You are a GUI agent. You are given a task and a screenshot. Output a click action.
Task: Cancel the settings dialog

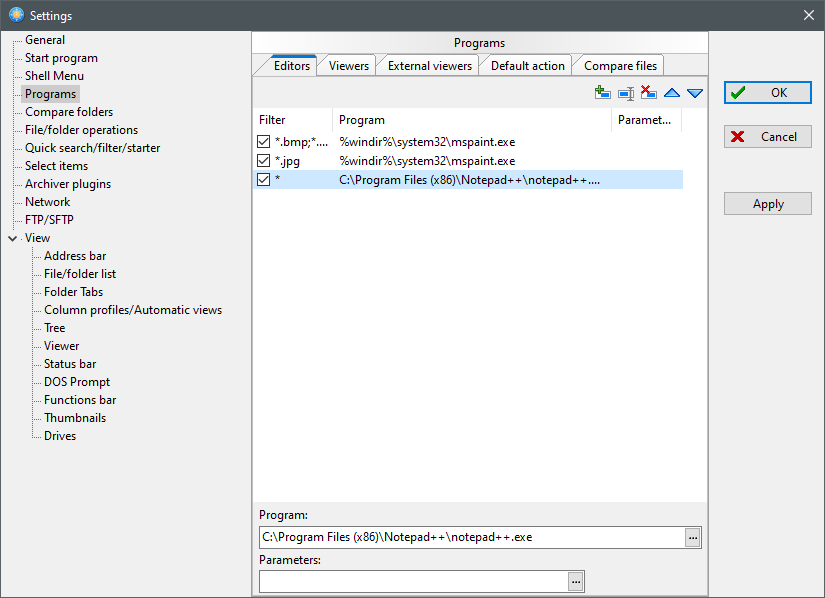[x=767, y=137]
